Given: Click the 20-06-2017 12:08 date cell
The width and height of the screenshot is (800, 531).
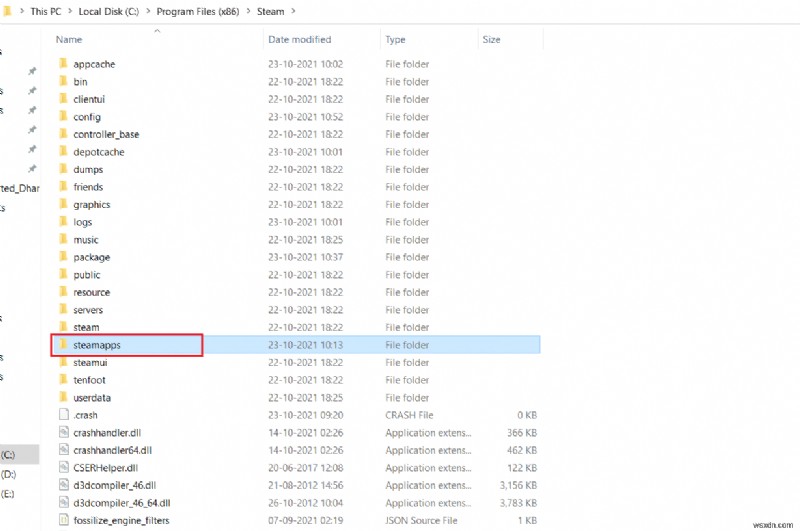Looking at the screenshot, I should click(305, 468).
